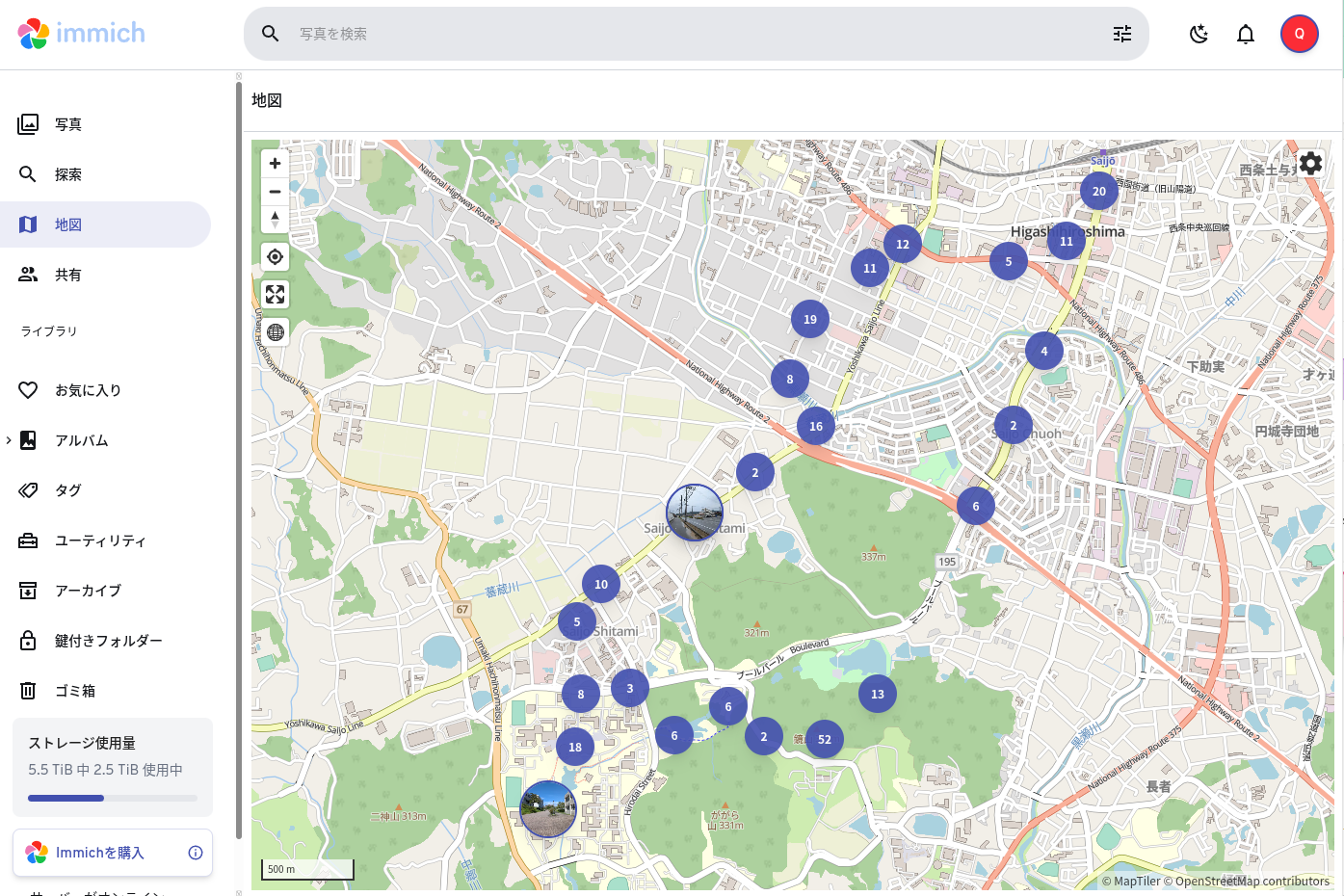This screenshot has width=1344, height=896.
Task: Open the account menu via the Q avatar
Action: 1299,34
